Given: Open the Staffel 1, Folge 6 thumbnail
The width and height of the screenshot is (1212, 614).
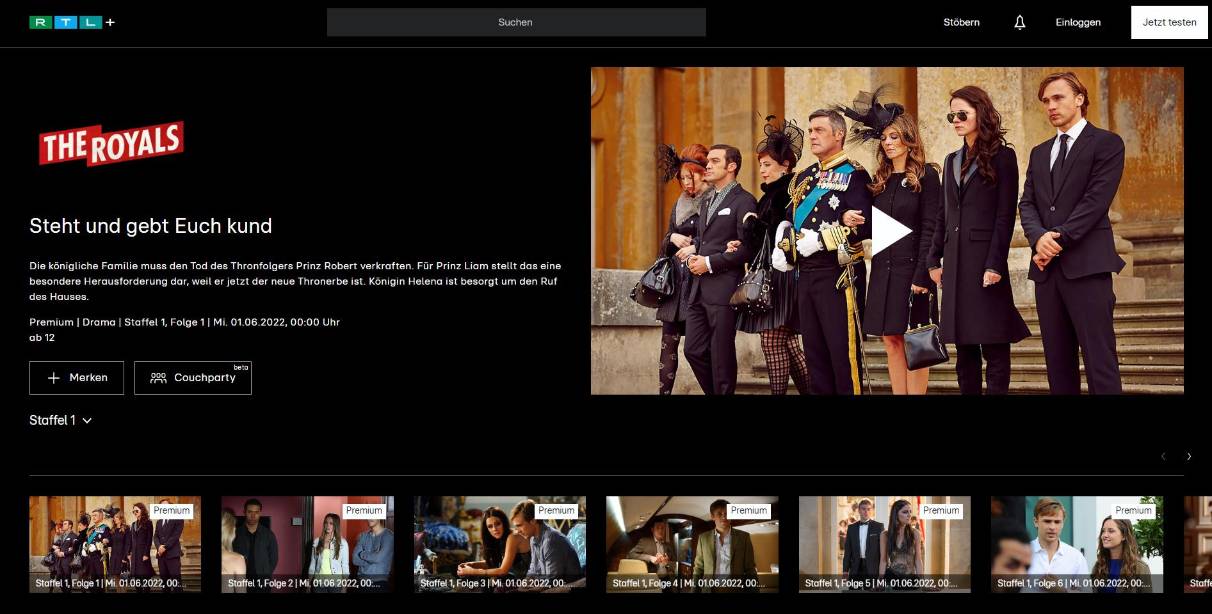Looking at the screenshot, I should [x=1077, y=544].
